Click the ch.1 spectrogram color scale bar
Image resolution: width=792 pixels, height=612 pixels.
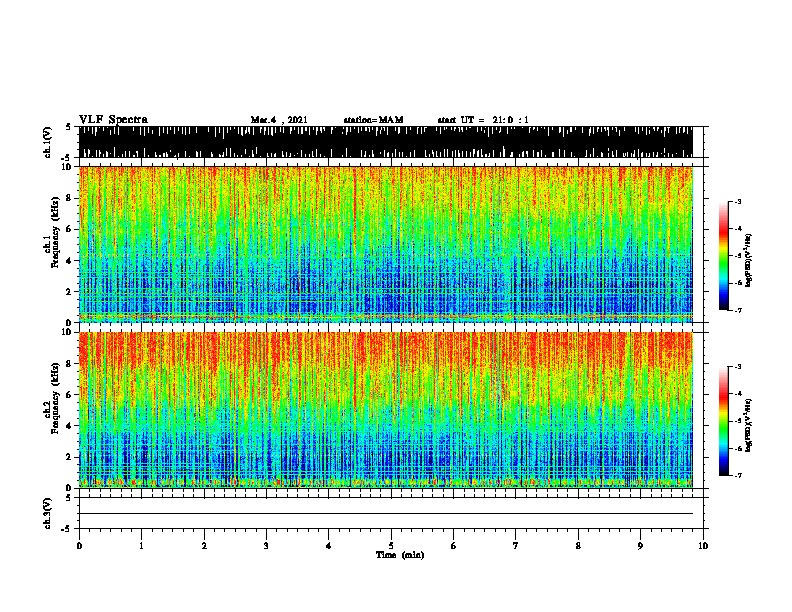click(x=724, y=256)
